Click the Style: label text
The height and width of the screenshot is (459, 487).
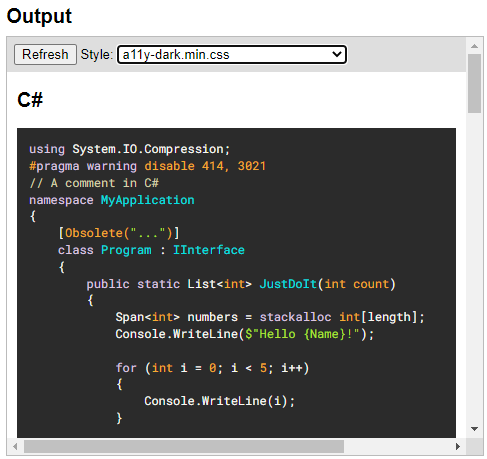[97, 54]
